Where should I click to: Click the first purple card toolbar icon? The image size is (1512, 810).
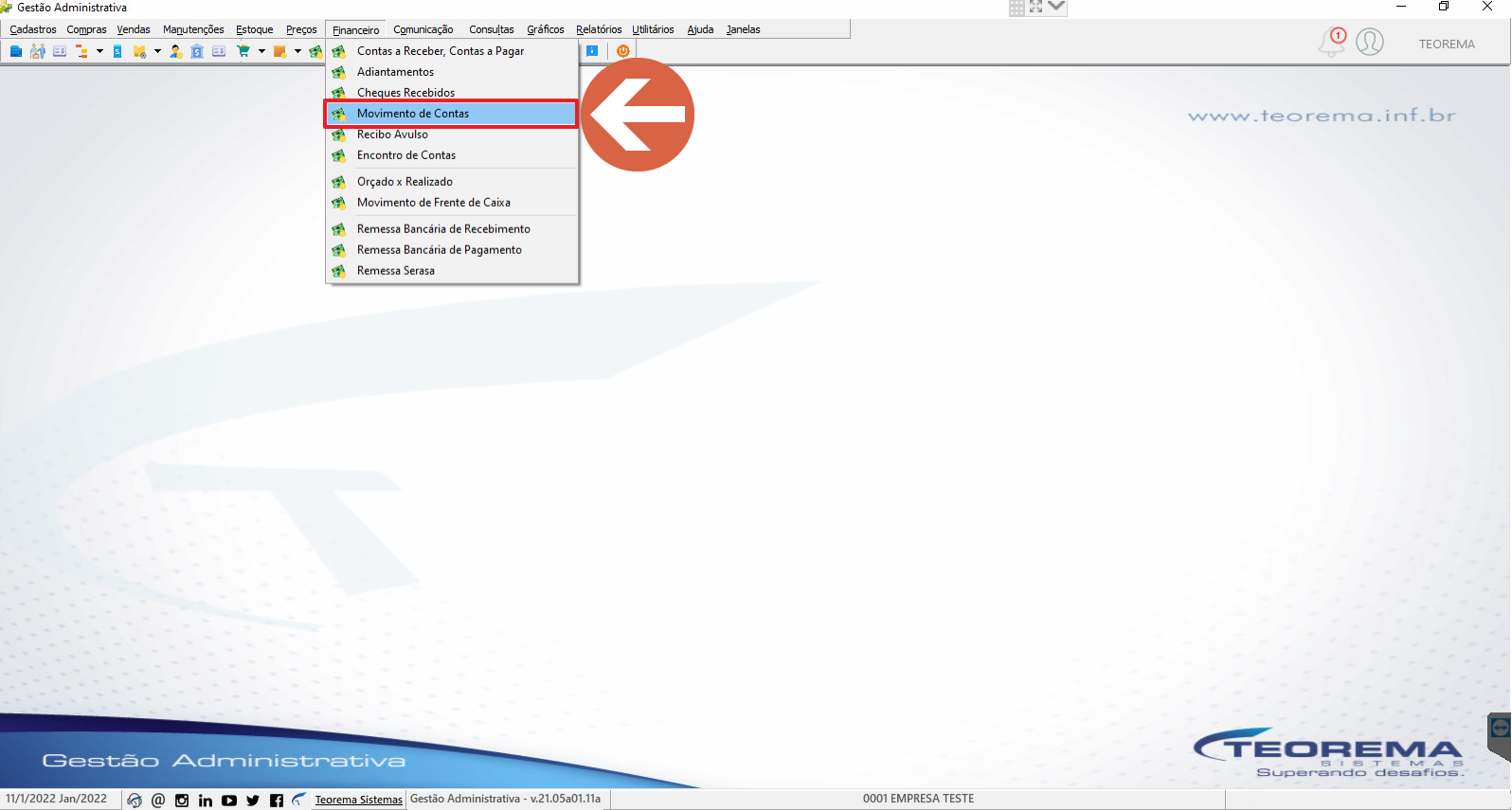click(x=60, y=51)
